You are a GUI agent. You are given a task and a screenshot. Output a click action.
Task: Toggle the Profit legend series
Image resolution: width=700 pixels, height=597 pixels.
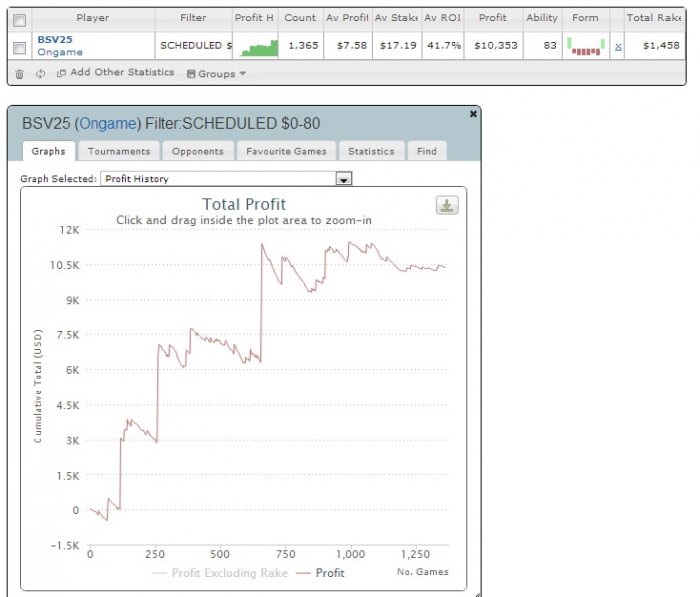click(321, 573)
